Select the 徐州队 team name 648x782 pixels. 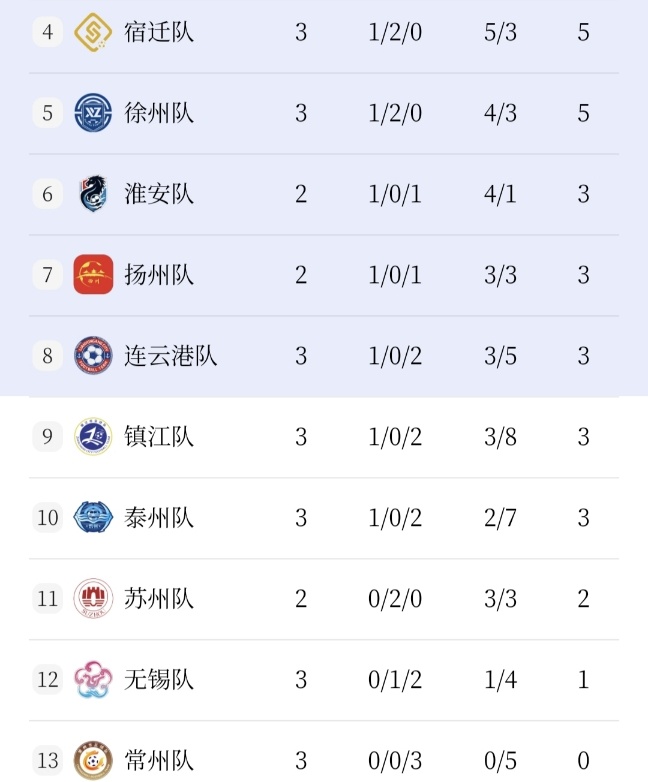click(x=159, y=113)
